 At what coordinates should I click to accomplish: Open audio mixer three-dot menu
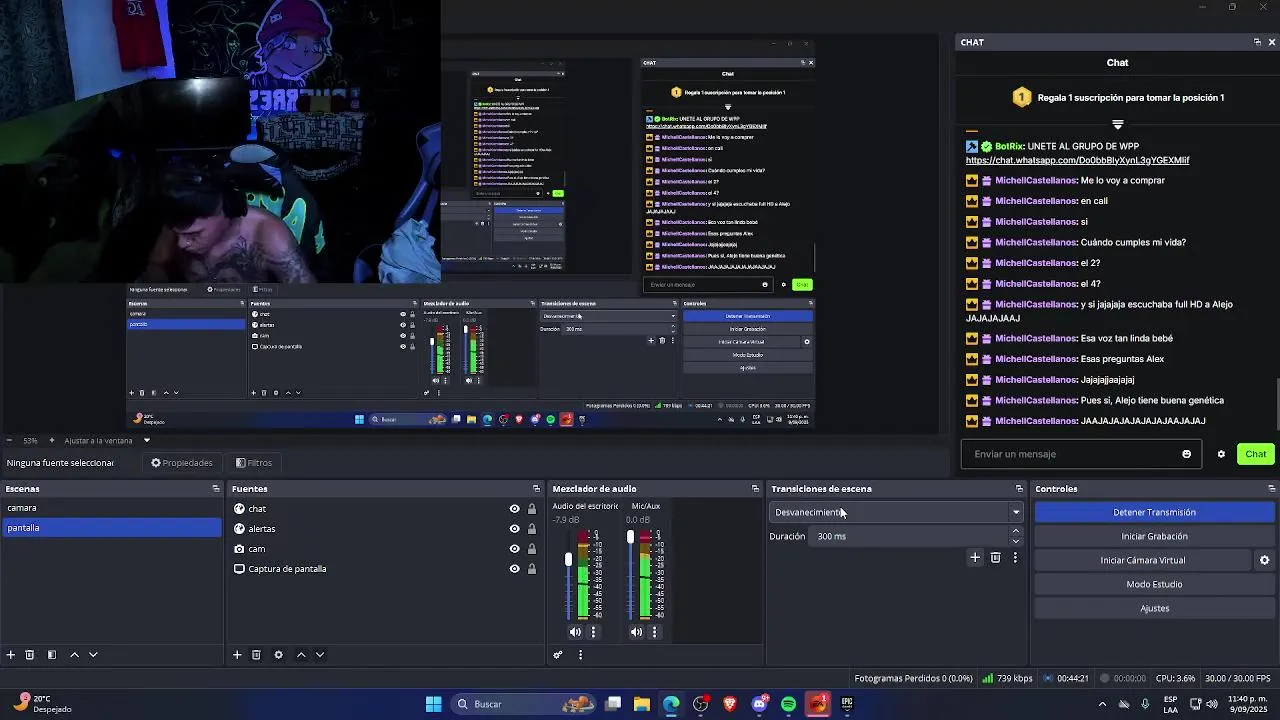click(x=580, y=655)
